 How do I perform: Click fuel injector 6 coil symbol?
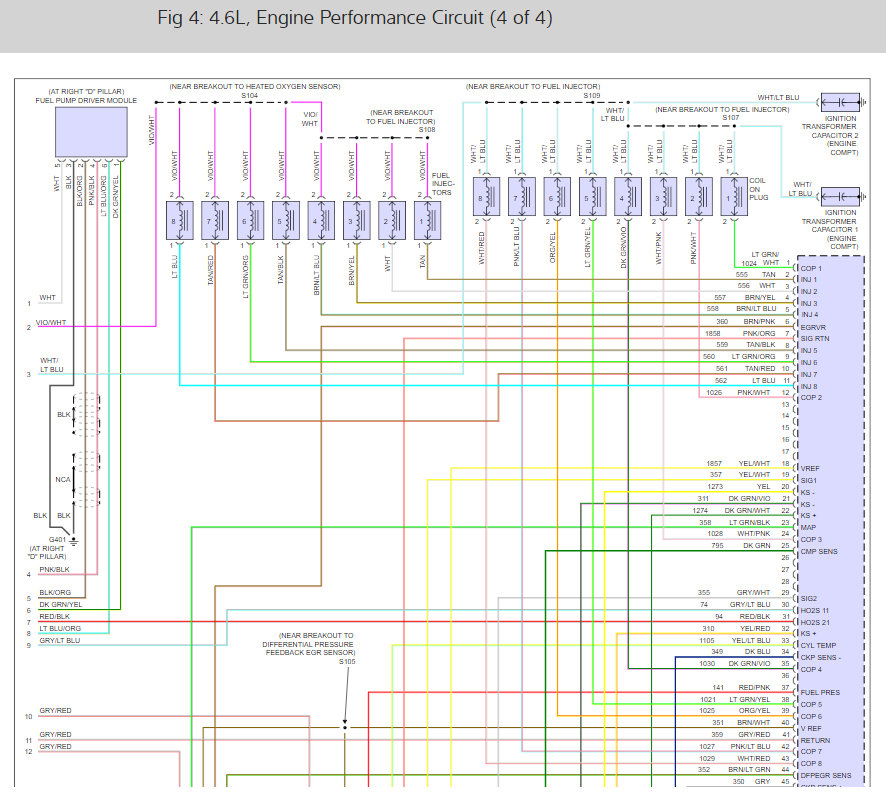(x=250, y=221)
